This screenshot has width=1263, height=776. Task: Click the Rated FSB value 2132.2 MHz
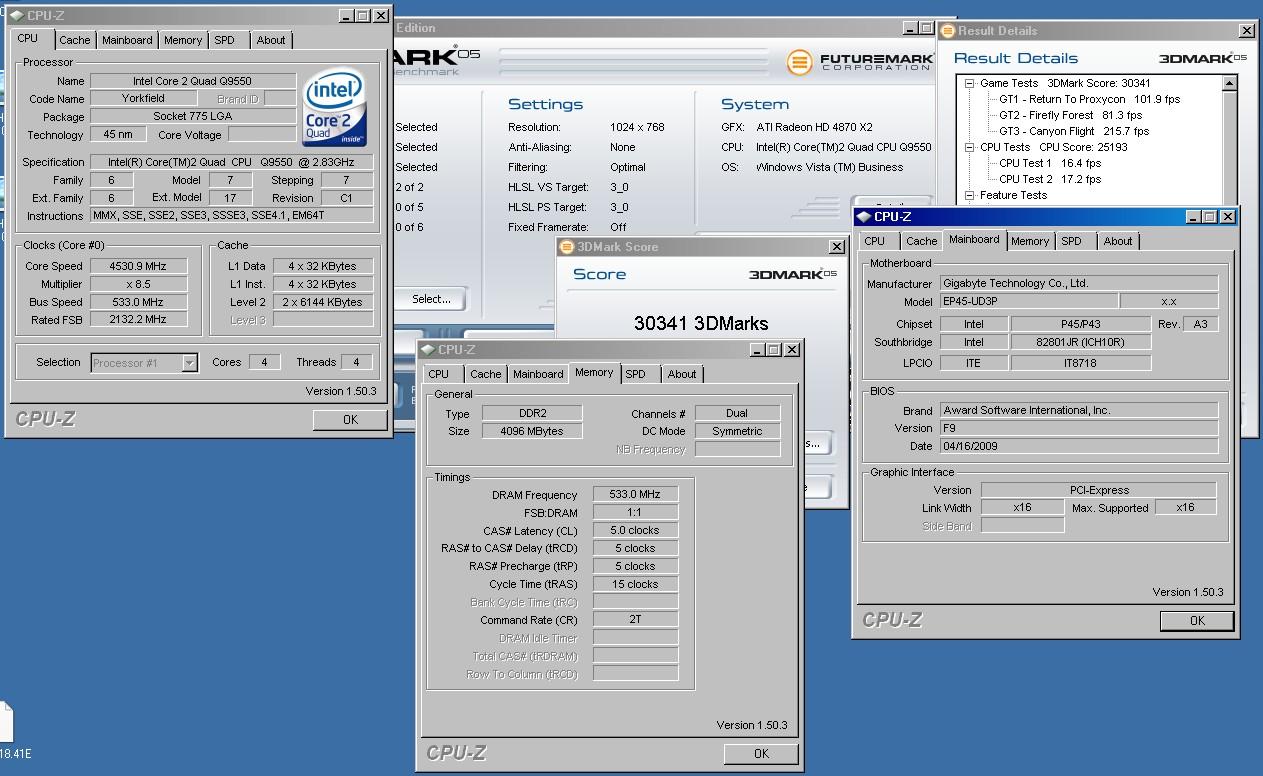click(x=139, y=320)
